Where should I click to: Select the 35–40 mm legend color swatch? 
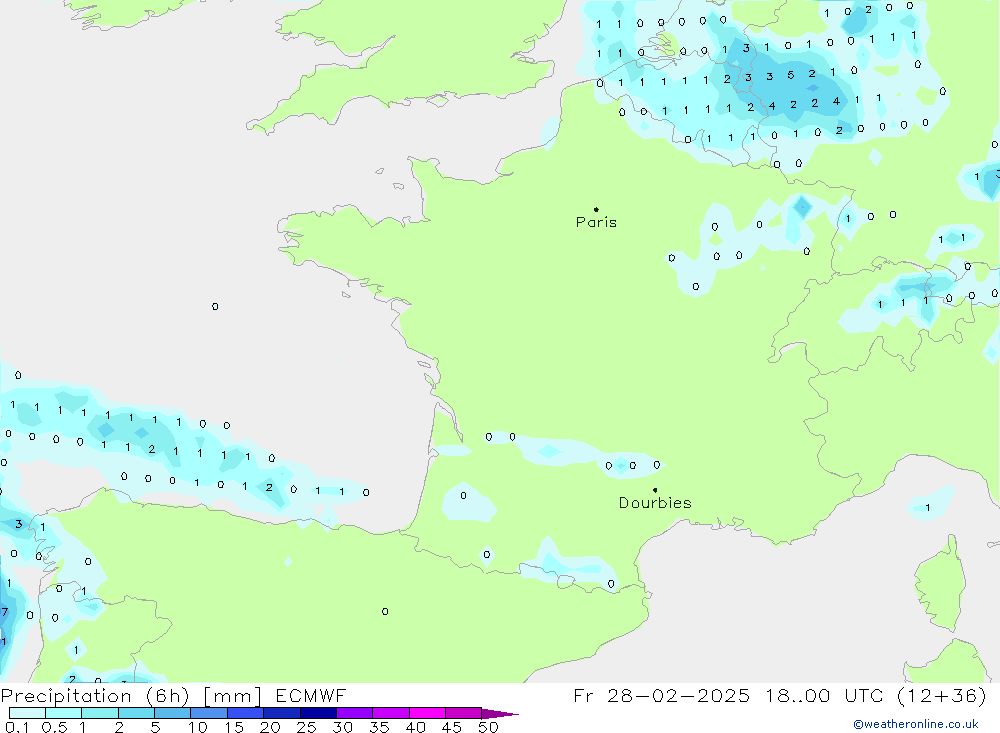(390, 713)
